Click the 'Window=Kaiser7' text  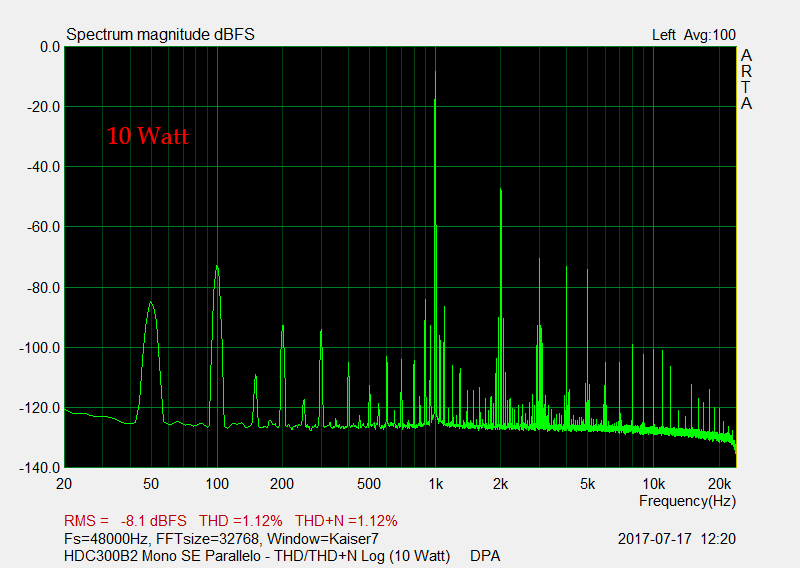(x=323, y=539)
